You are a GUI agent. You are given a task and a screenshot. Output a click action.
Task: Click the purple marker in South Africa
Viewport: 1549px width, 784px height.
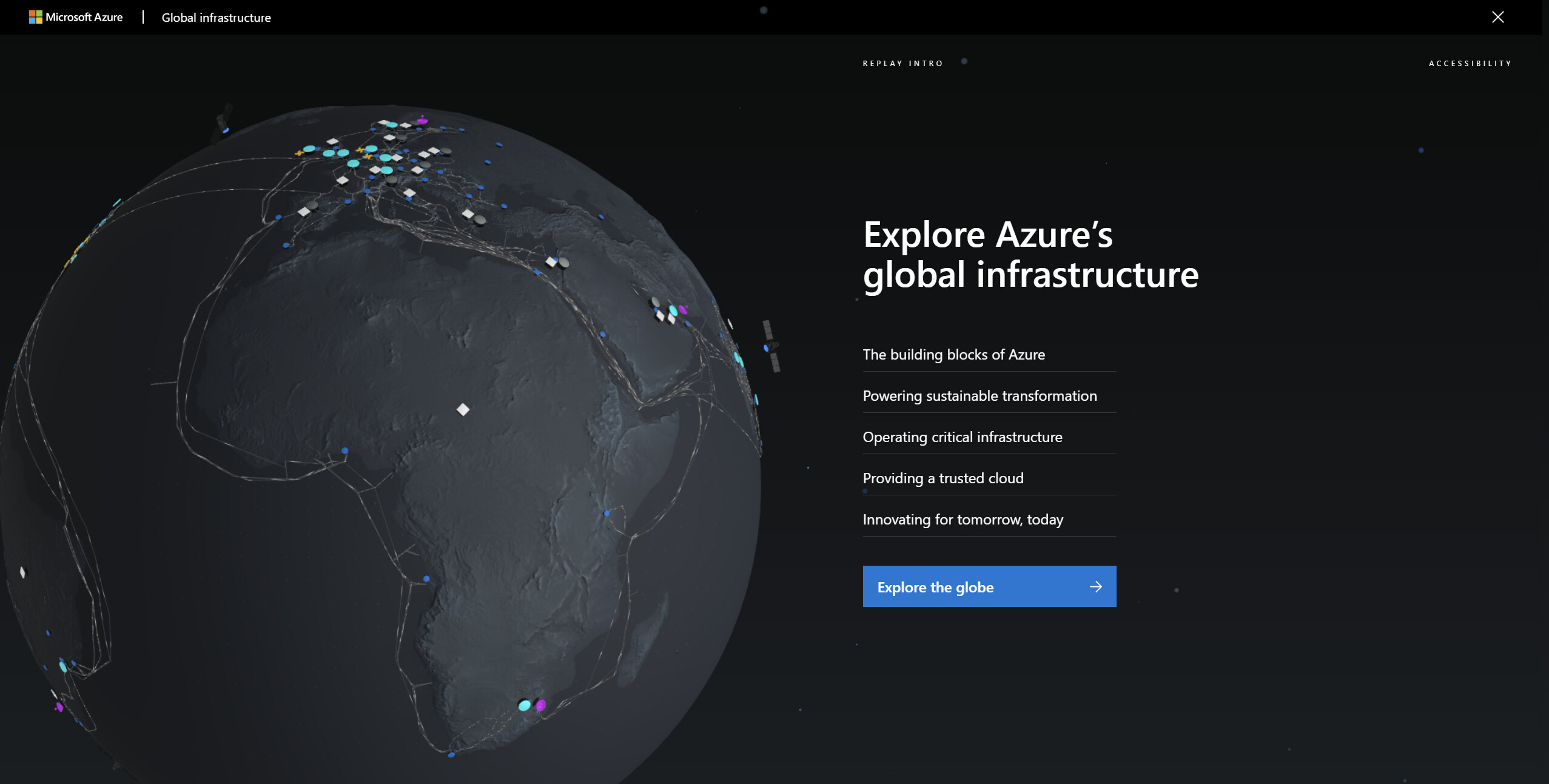[541, 705]
